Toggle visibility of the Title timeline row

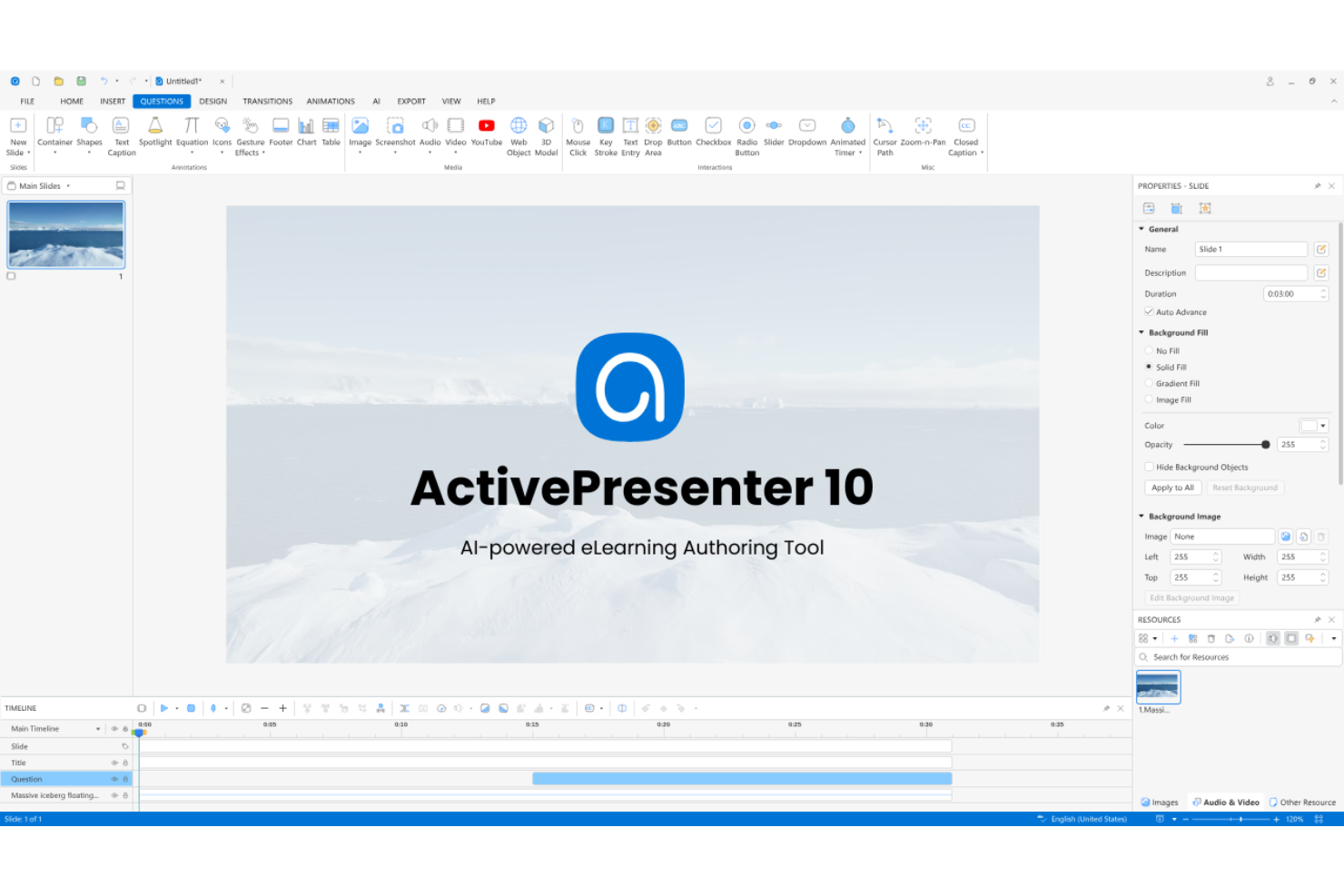114,763
